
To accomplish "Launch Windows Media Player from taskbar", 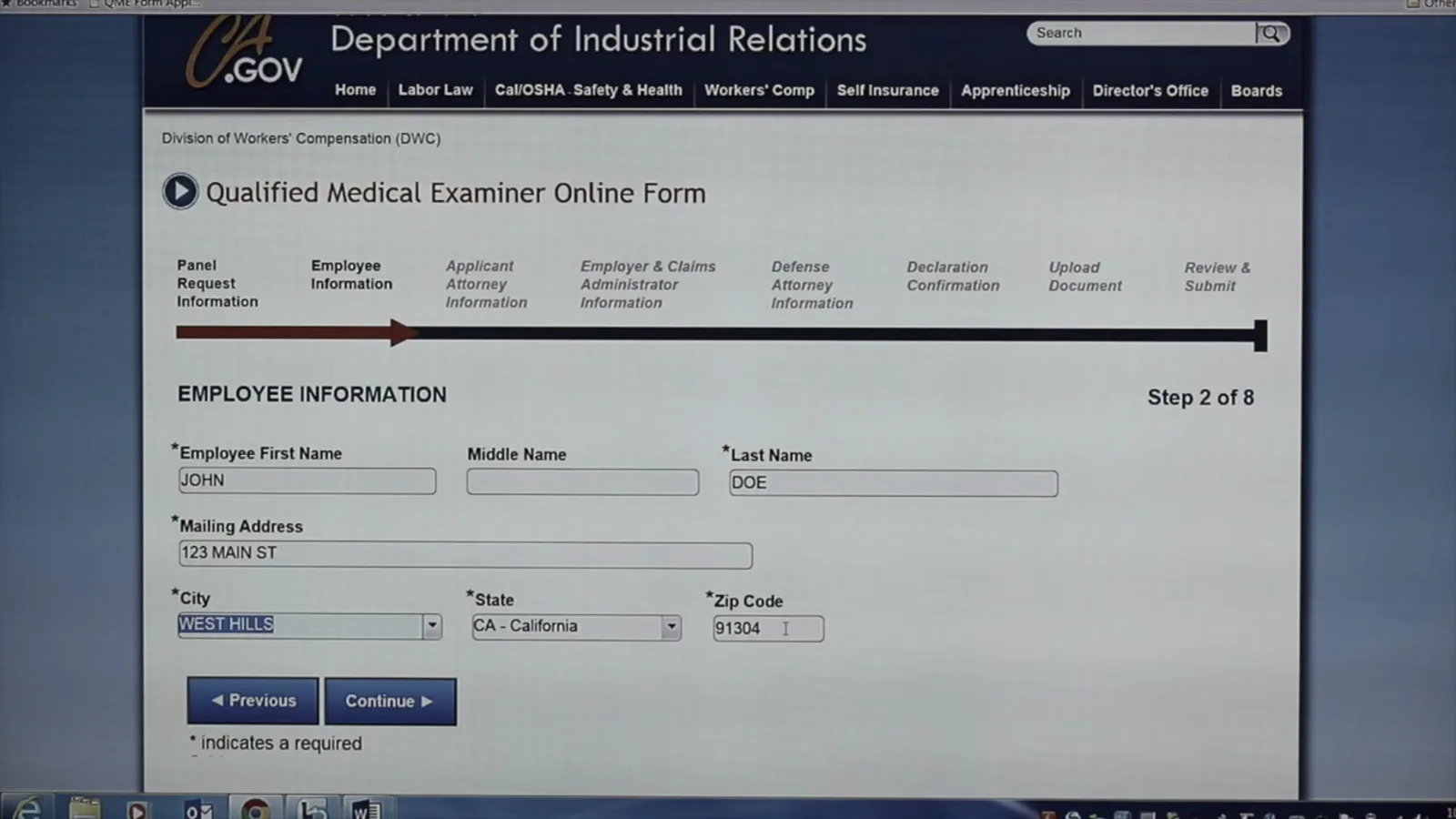I will 137,809.
